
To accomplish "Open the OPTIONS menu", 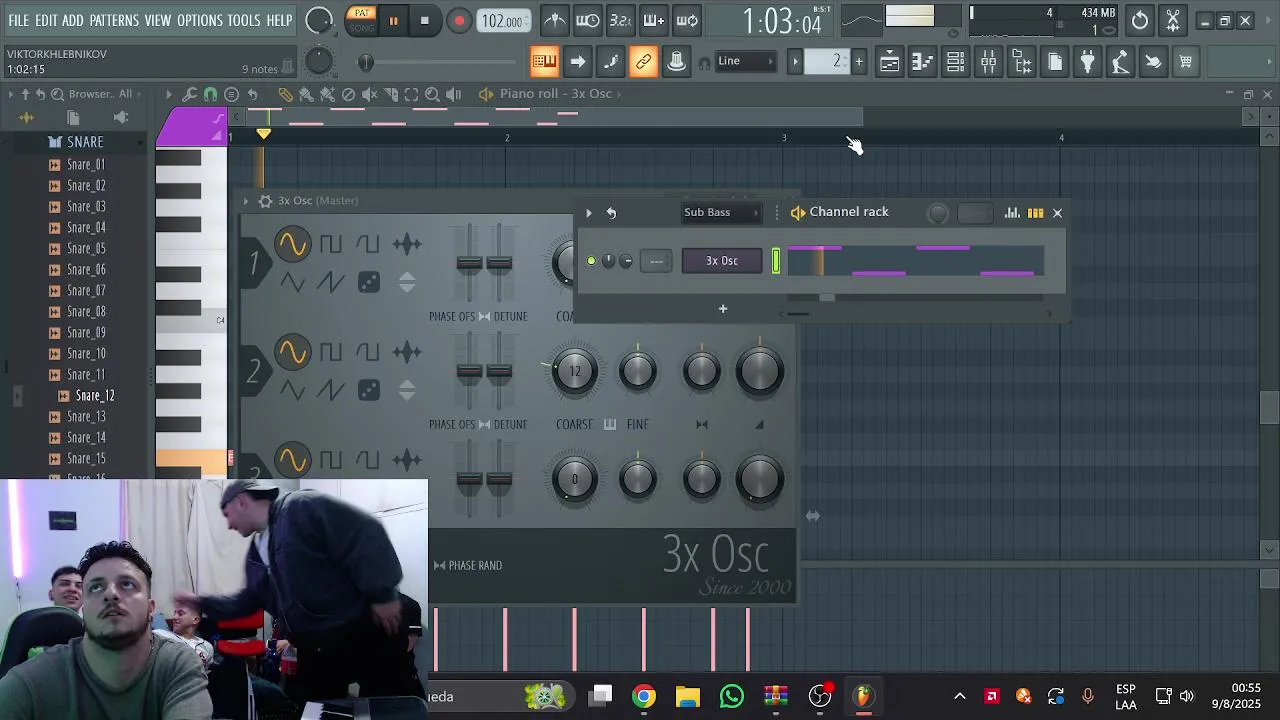I will coord(200,20).
